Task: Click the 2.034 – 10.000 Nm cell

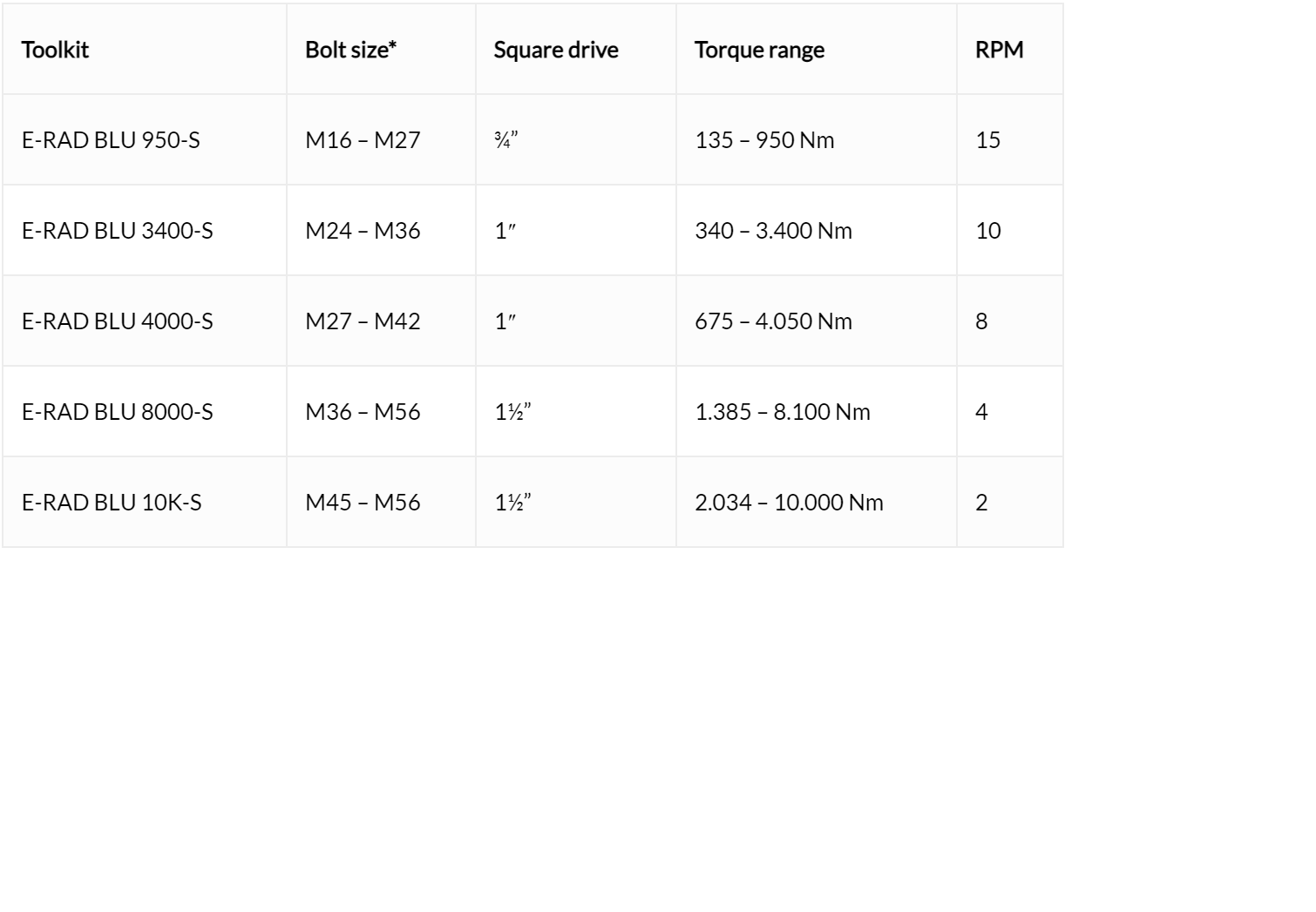Action: (x=817, y=502)
